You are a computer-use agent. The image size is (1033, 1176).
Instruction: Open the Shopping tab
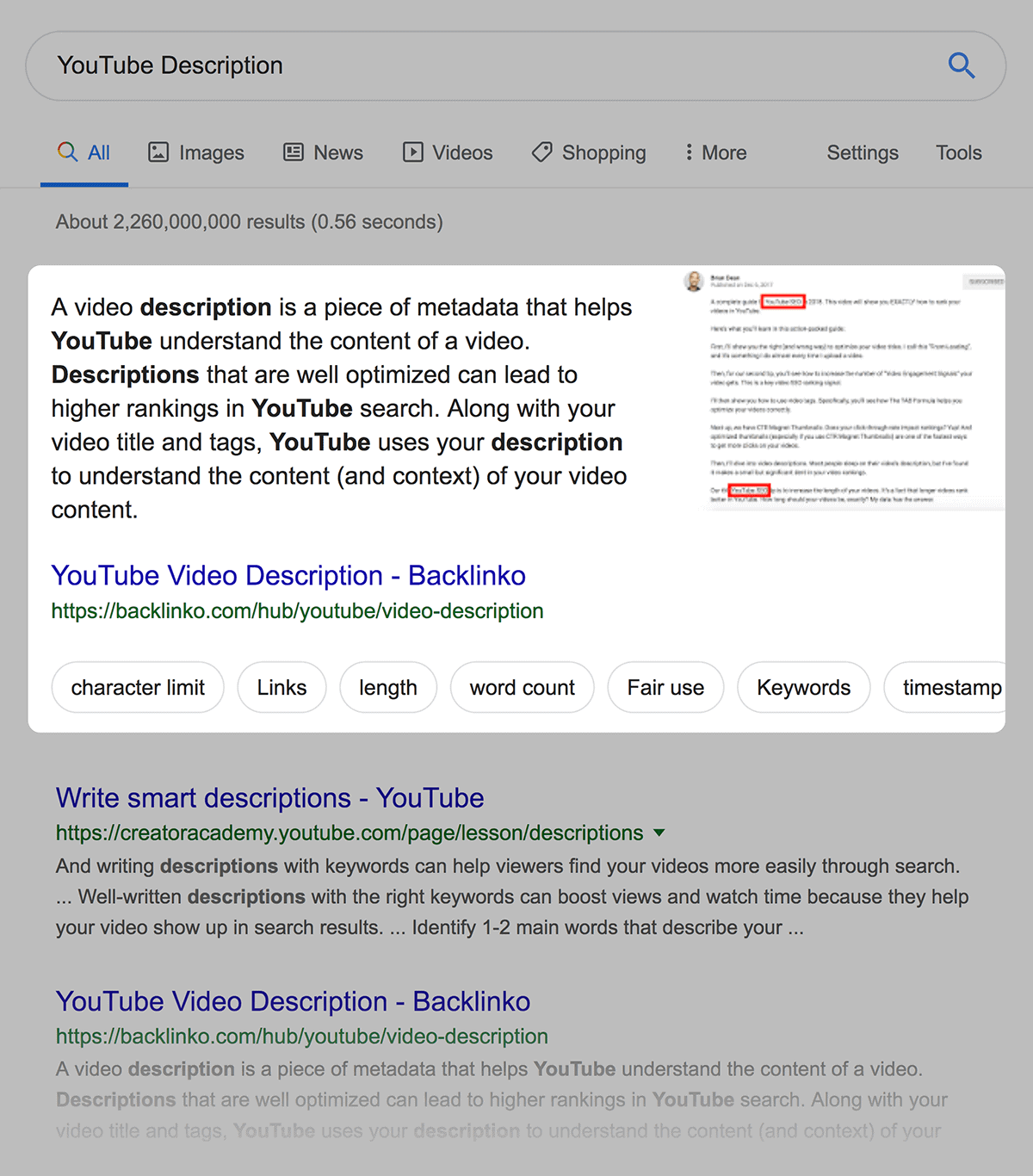pos(589,153)
